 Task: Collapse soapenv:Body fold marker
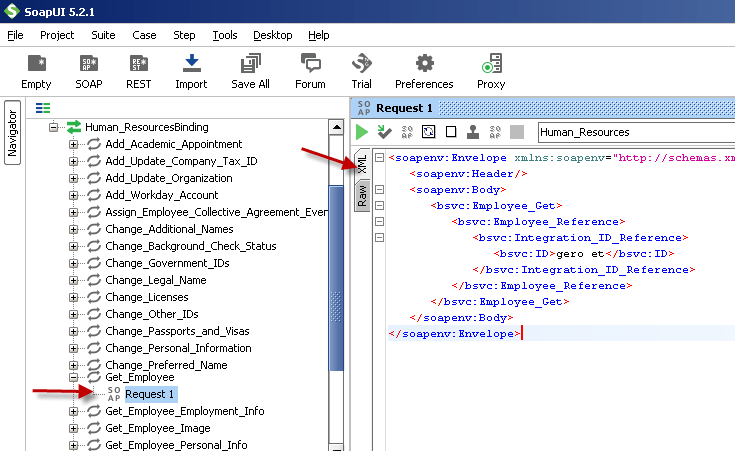coord(380,189)
